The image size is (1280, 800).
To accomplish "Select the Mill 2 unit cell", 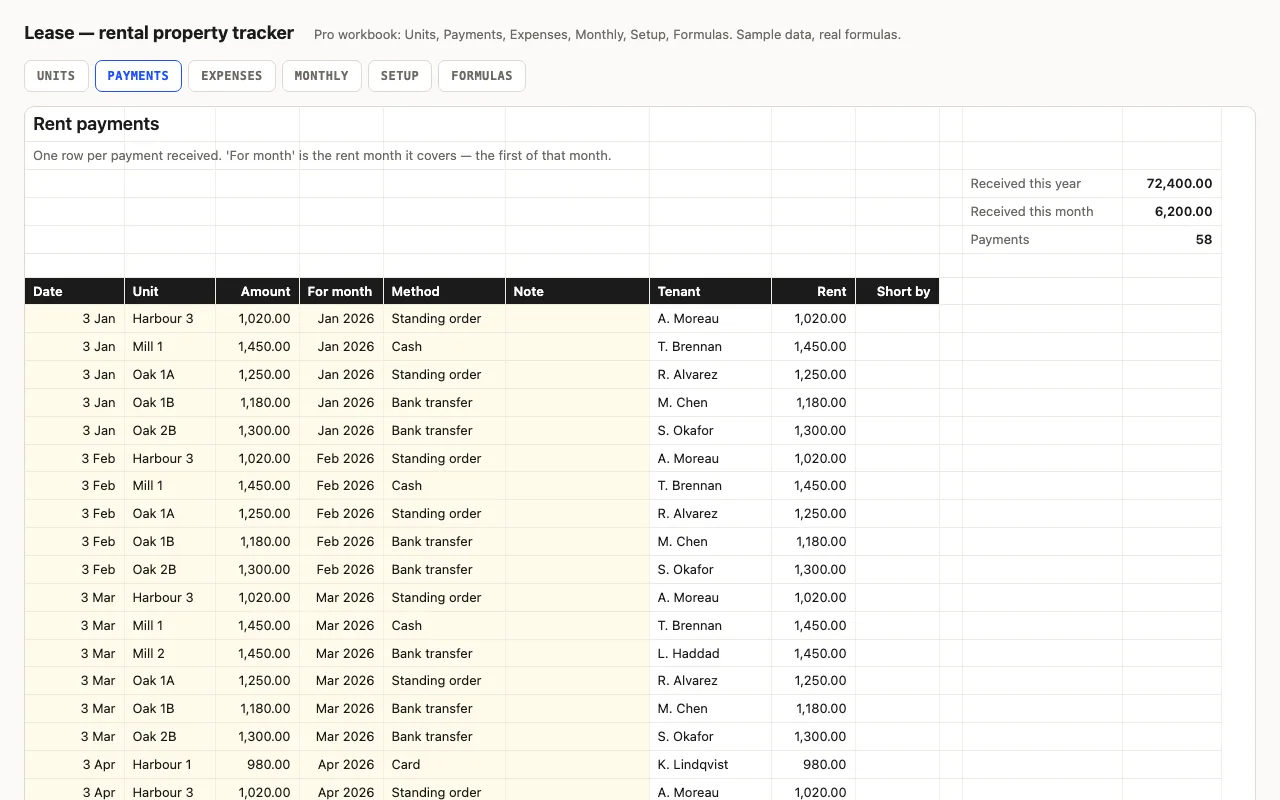I will 170,653.
